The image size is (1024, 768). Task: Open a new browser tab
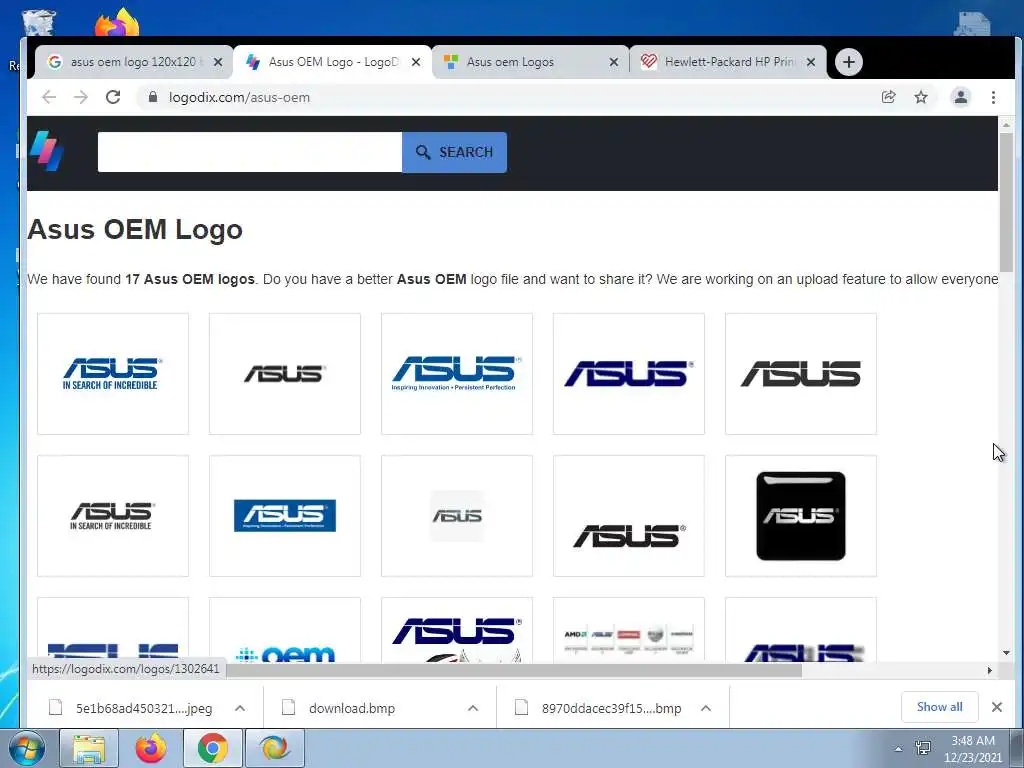(x=848, y=62)
